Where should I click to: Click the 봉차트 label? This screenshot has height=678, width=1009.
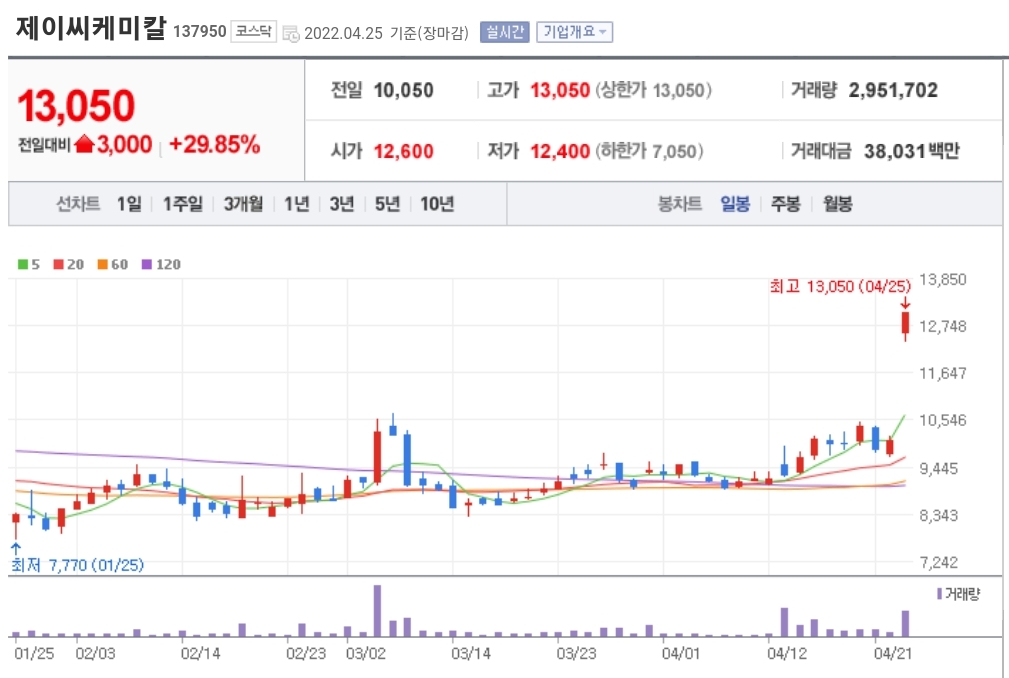point(680,204)
